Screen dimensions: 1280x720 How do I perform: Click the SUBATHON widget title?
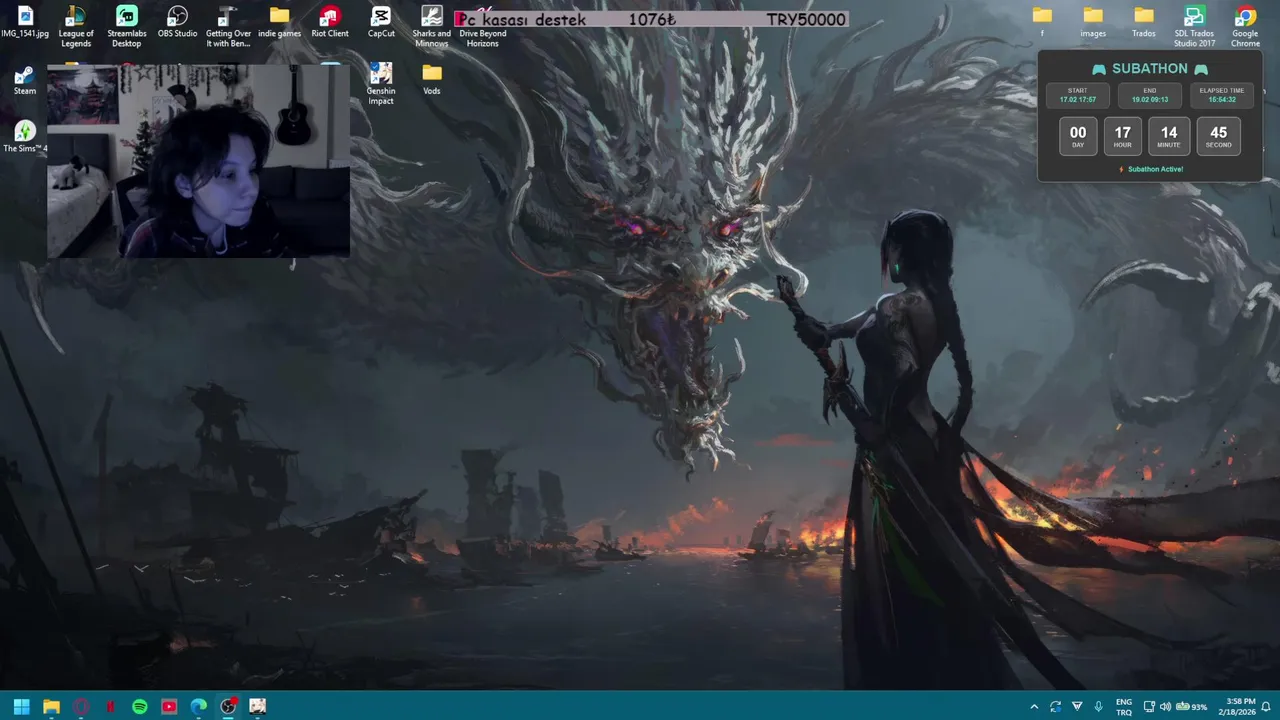point(1150,69)
